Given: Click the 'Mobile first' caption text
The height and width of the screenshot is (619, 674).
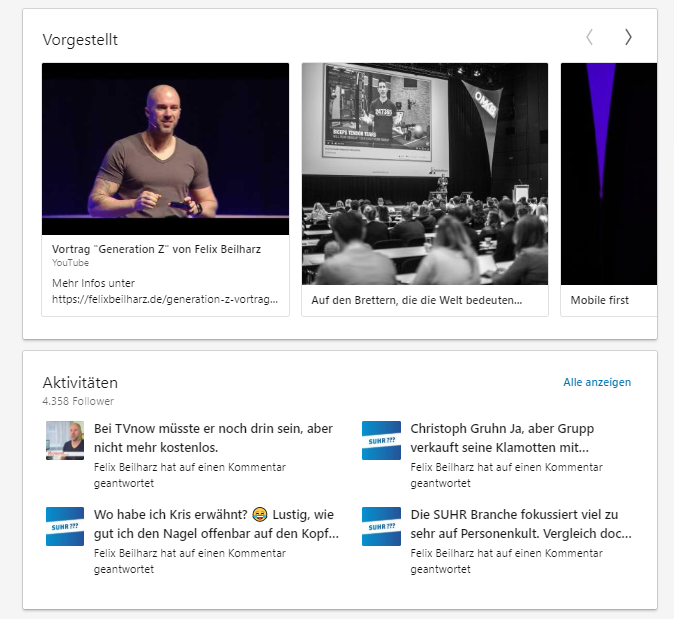Looking at the screenshot, I should (600, 300).
